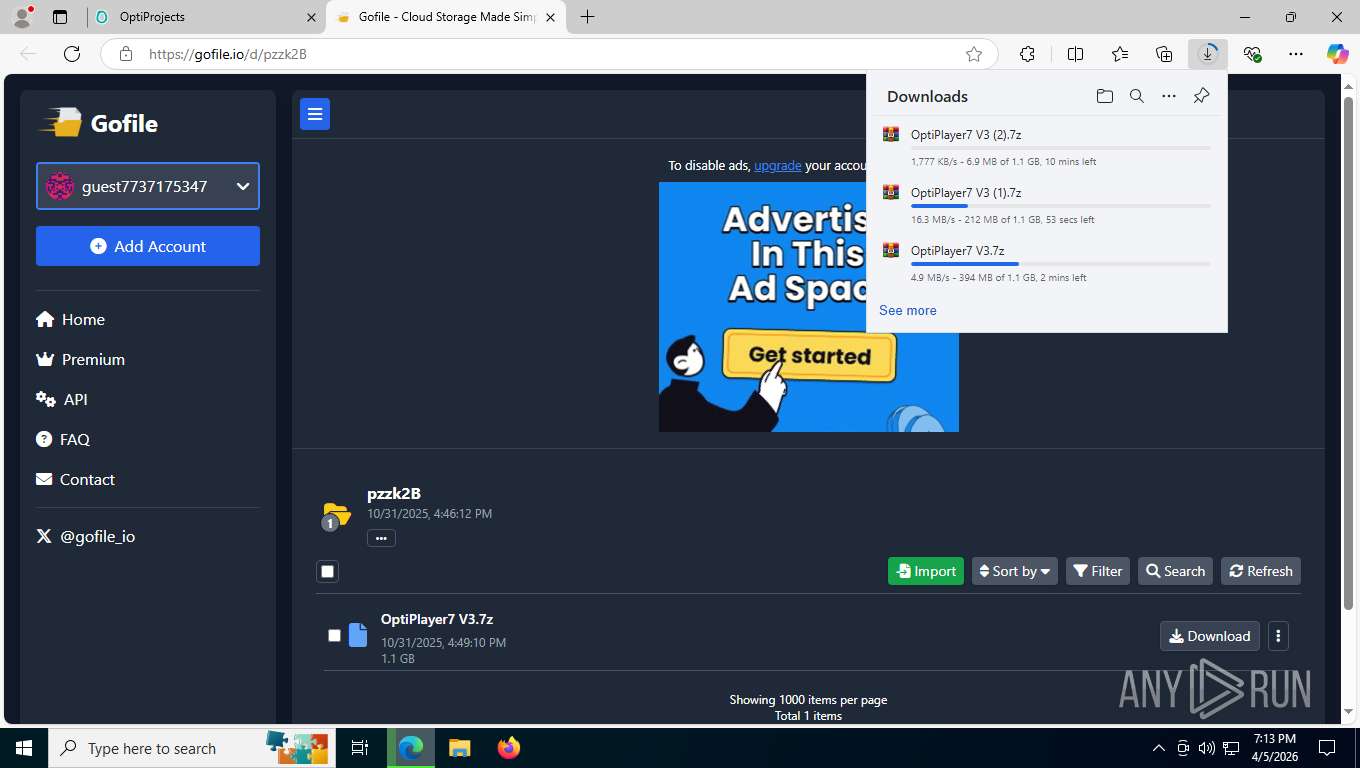Viewport: 1360px width, 768px height.
Task: Toggle Split screen icon in toolbar
Action: click(1076, 54)
